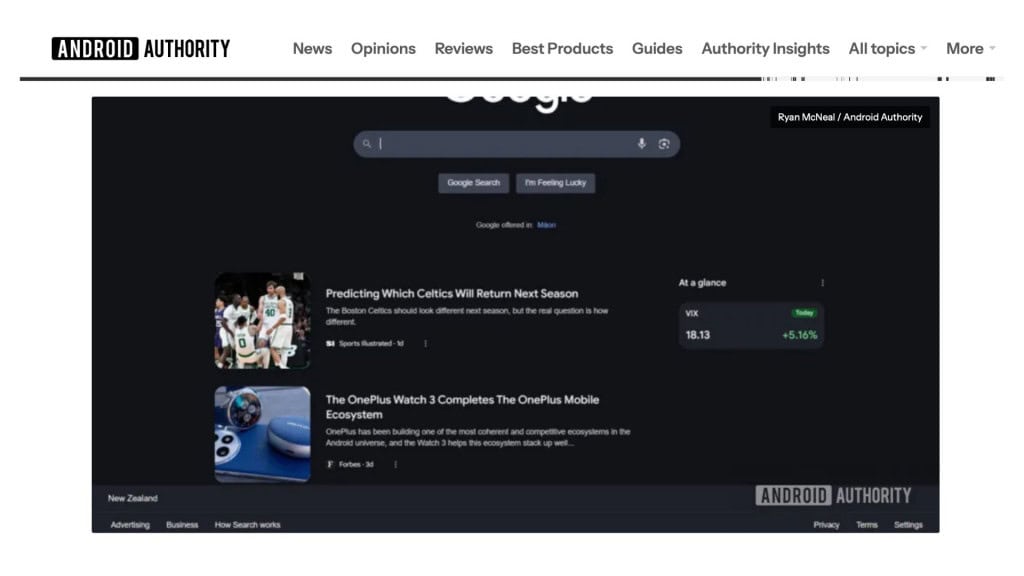The width and height of the screenshot is (1024, 576).
Task: Click the Google Search button
Action: [x=473, y=183]
